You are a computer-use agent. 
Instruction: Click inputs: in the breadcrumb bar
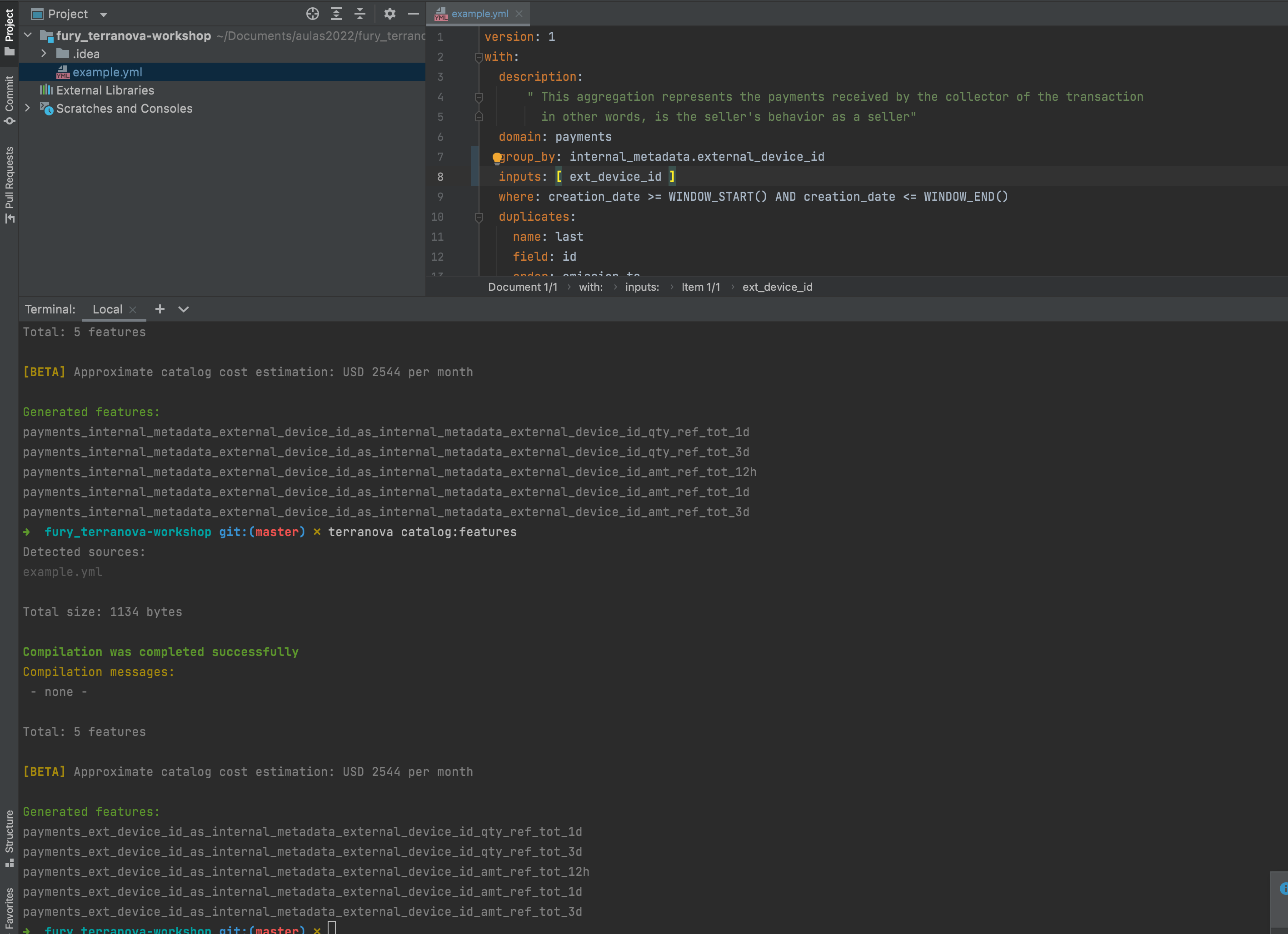[x=642, y=287]
